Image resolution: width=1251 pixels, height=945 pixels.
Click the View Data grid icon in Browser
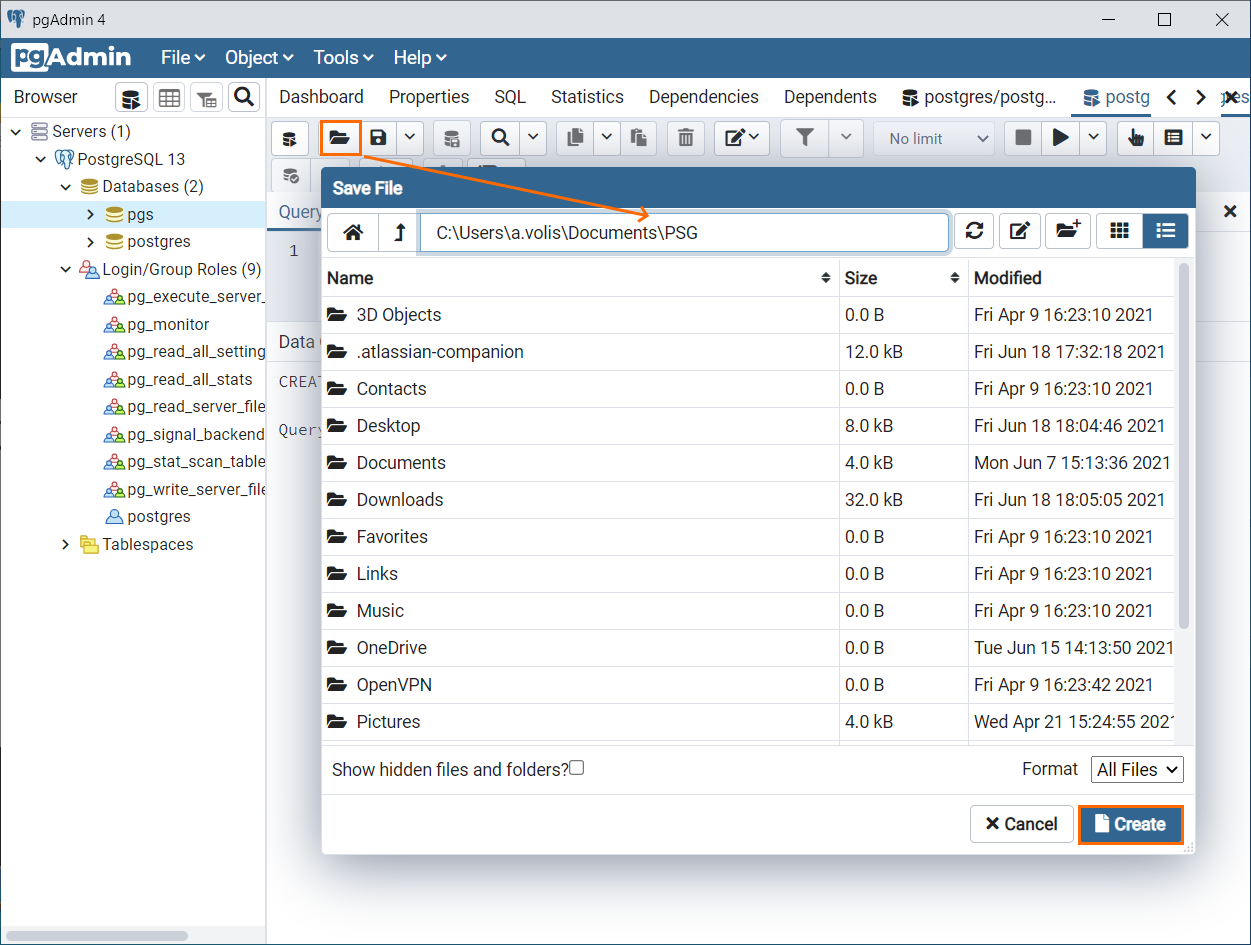(x=169, y=97)
